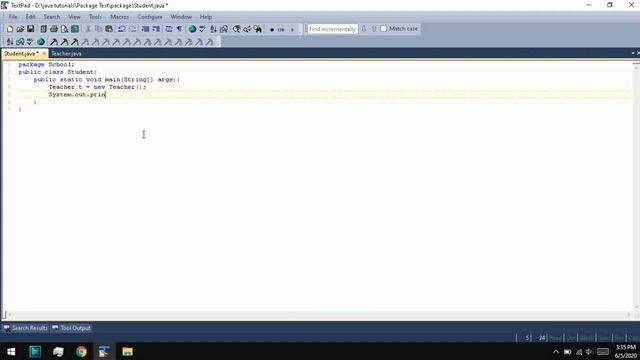
Task: Close the Student.java tab with its x
Action: pyautogui.click(x=44, y=53)
